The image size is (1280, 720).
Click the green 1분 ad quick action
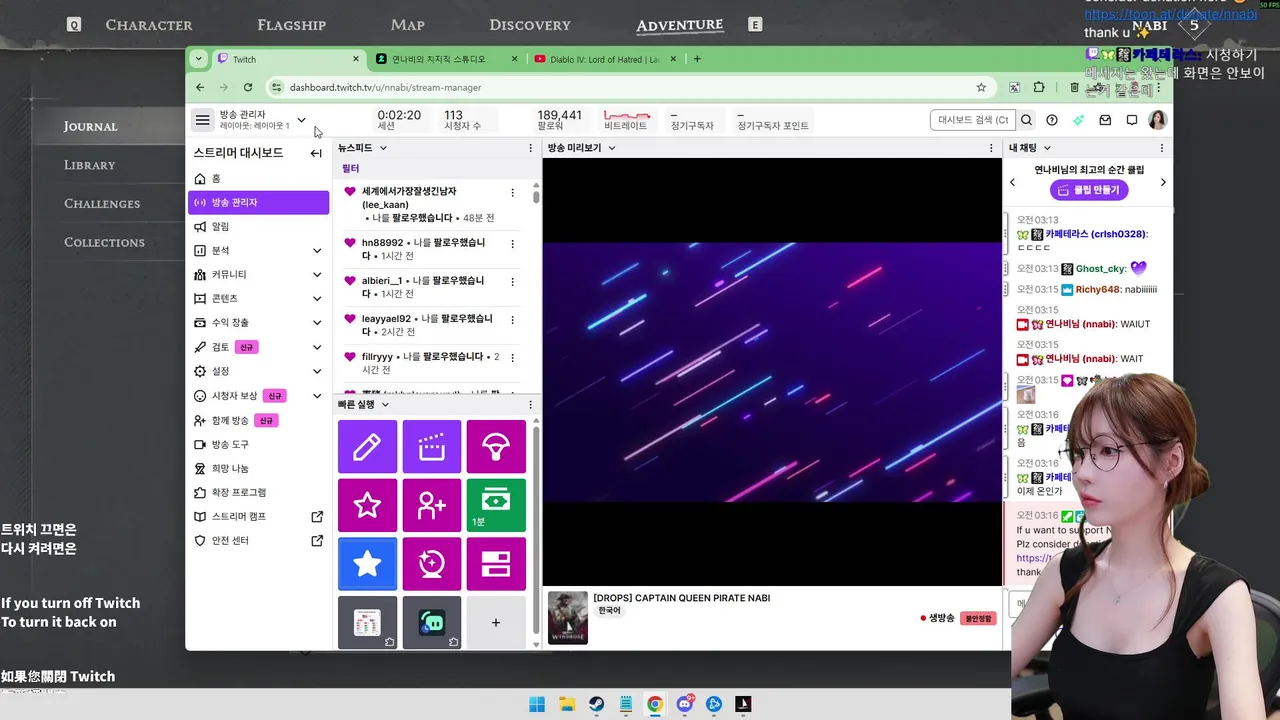(496, 505)
